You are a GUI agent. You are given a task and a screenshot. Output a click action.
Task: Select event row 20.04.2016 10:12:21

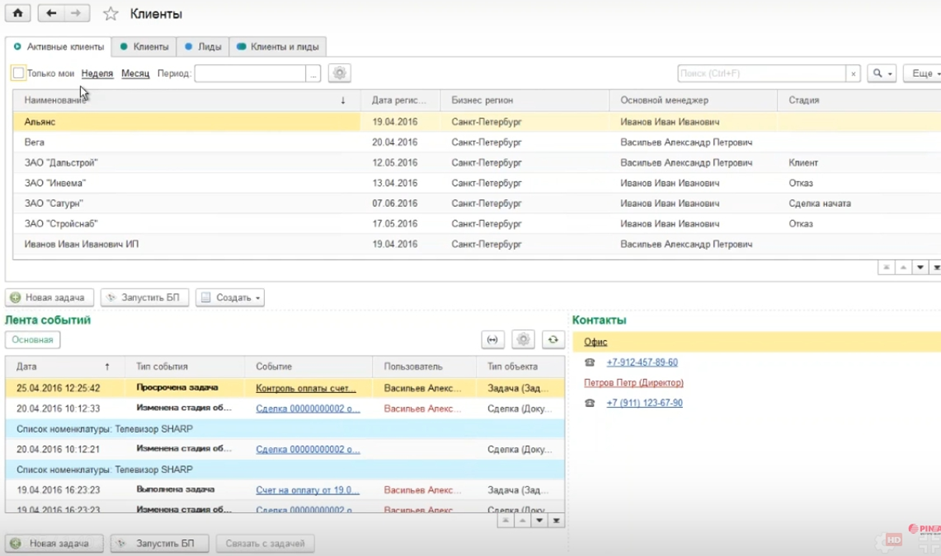(285, 449)
